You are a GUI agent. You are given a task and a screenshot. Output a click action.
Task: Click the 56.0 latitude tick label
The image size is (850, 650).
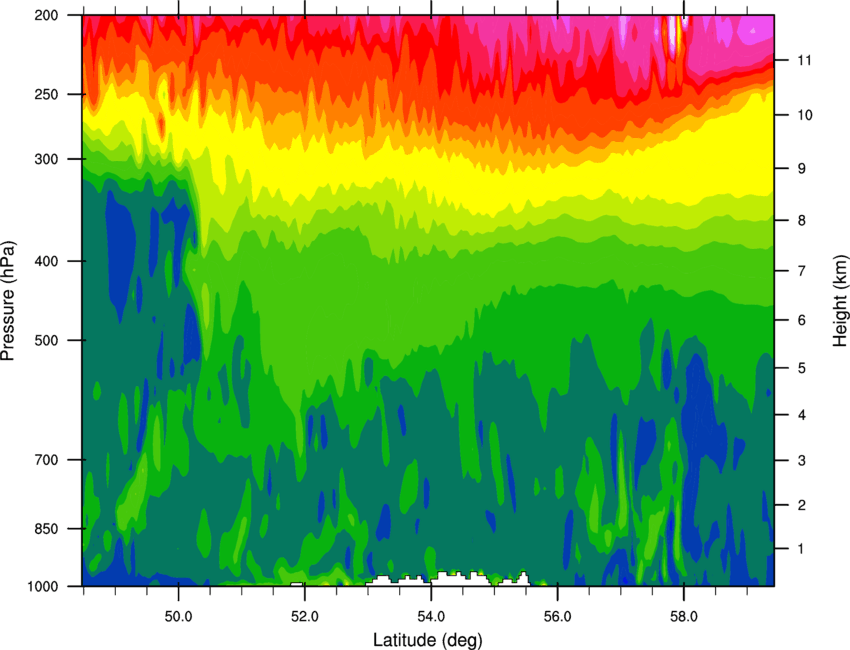(558, 616)
